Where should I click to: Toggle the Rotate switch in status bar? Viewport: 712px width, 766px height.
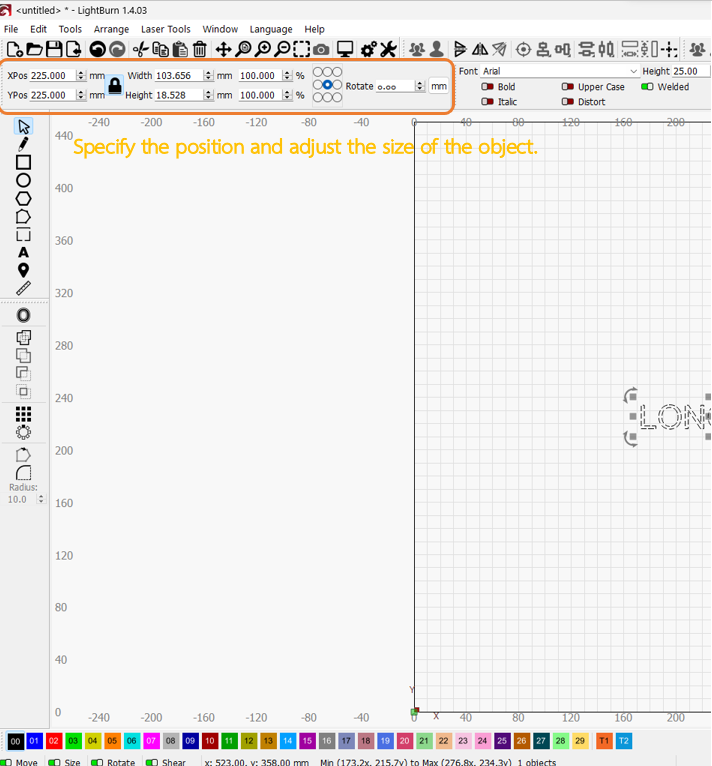tap(97, 762)
